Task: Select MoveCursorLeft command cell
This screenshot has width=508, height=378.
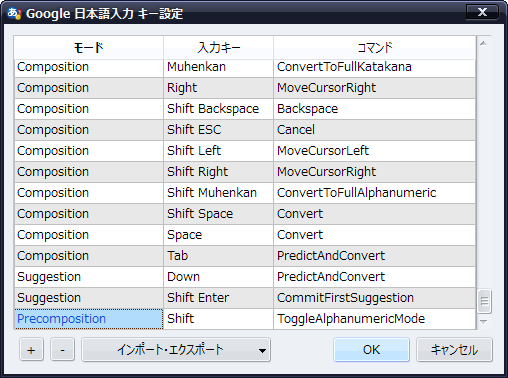Action: 375,151
